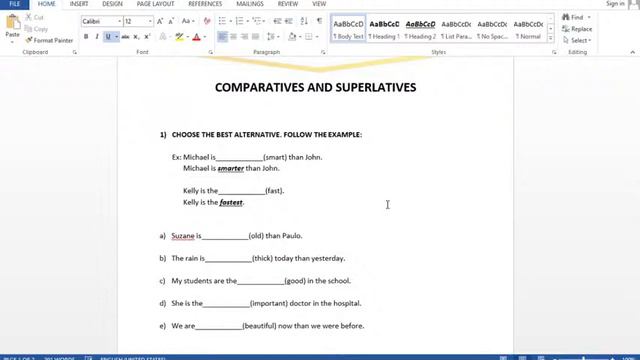This screenshot has width=640, height=360.
Task: Increase font size with Grow Font
Action: click(160, 21)
